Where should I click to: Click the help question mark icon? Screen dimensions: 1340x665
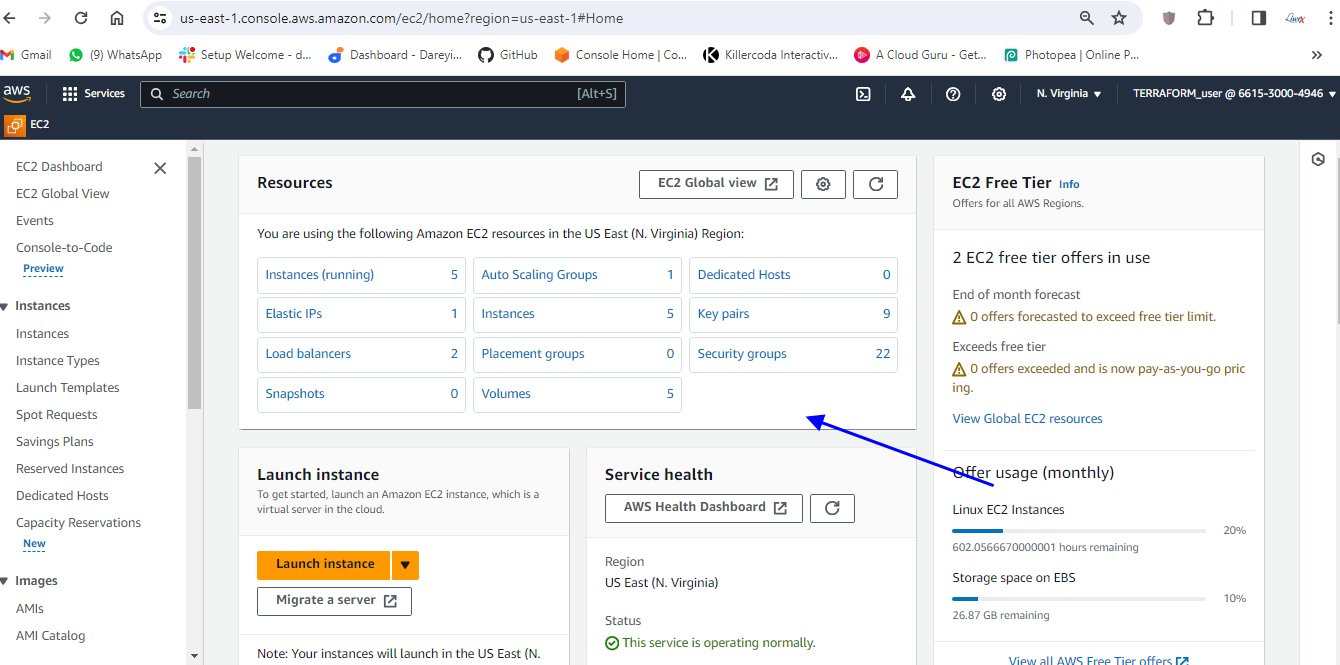(x=953, y=94)
